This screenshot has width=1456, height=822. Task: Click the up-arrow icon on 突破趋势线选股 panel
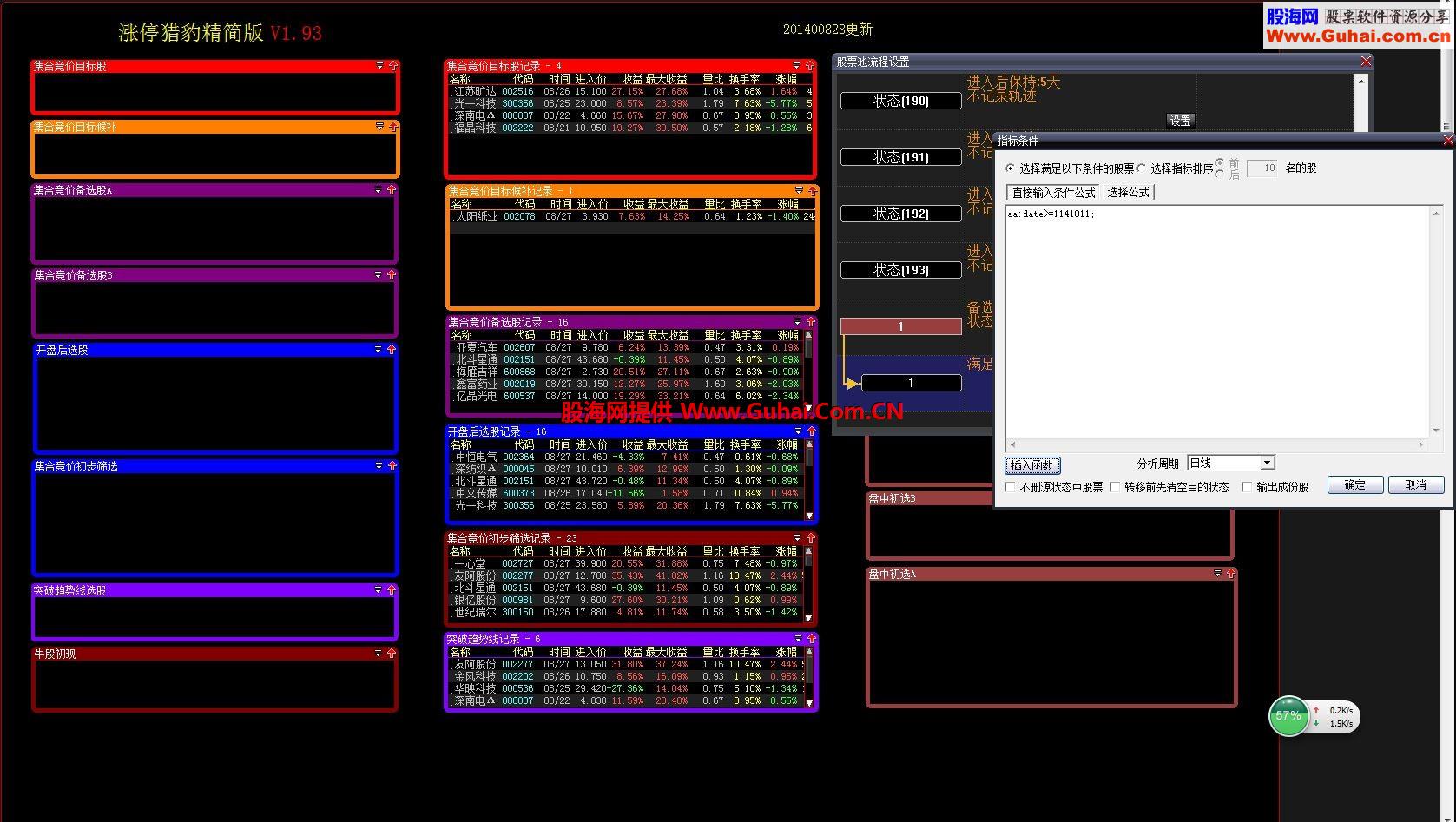(x=392, y=590)
